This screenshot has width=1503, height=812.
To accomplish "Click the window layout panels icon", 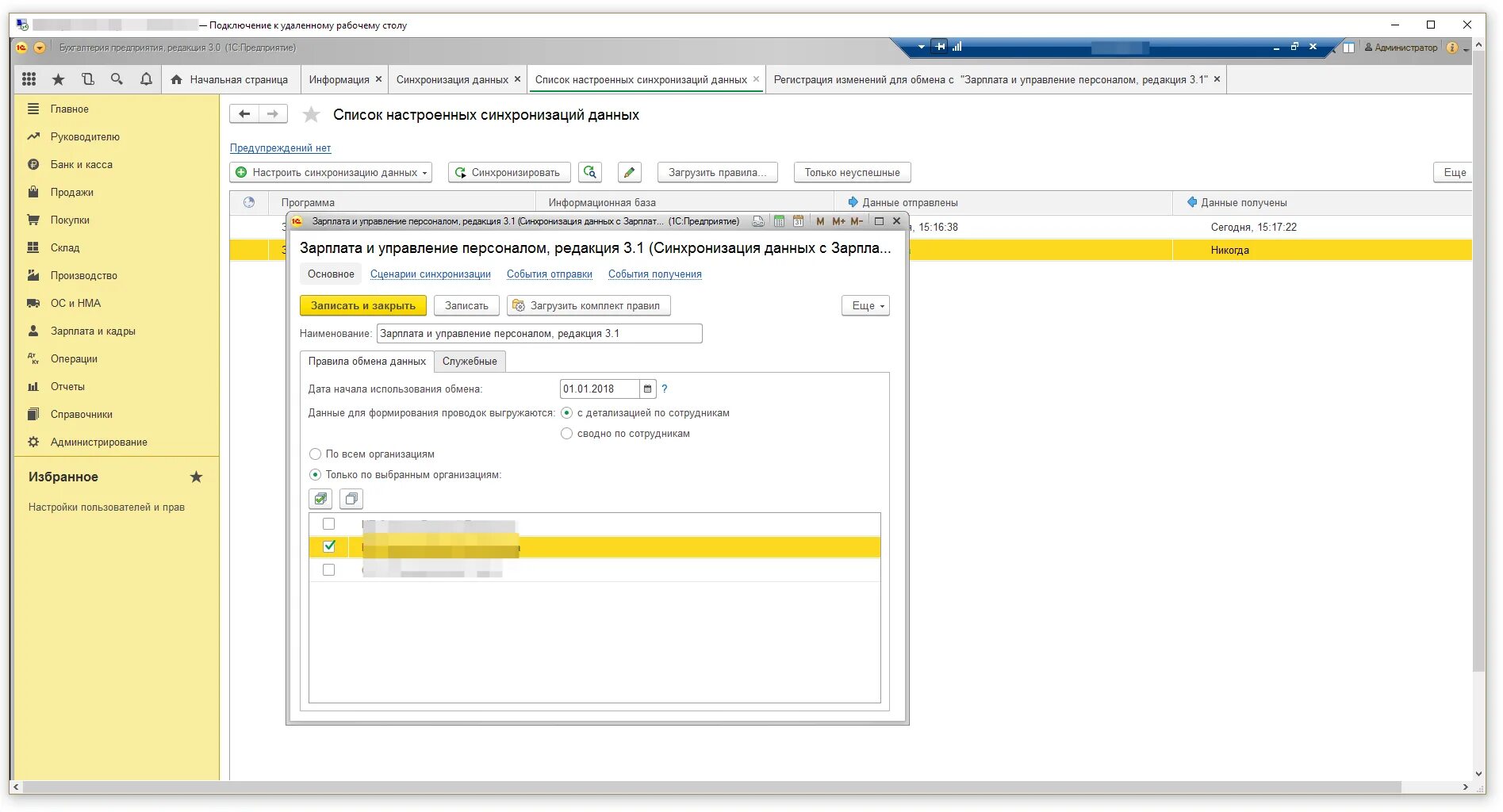I will point(1348,48).
